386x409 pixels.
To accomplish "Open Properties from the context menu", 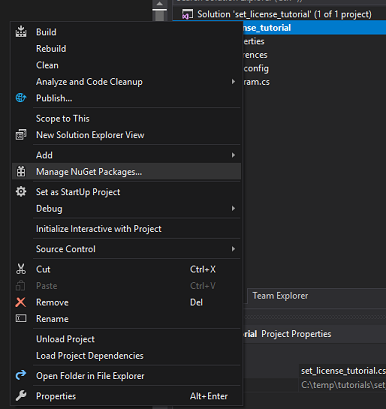I will point(126,396).
